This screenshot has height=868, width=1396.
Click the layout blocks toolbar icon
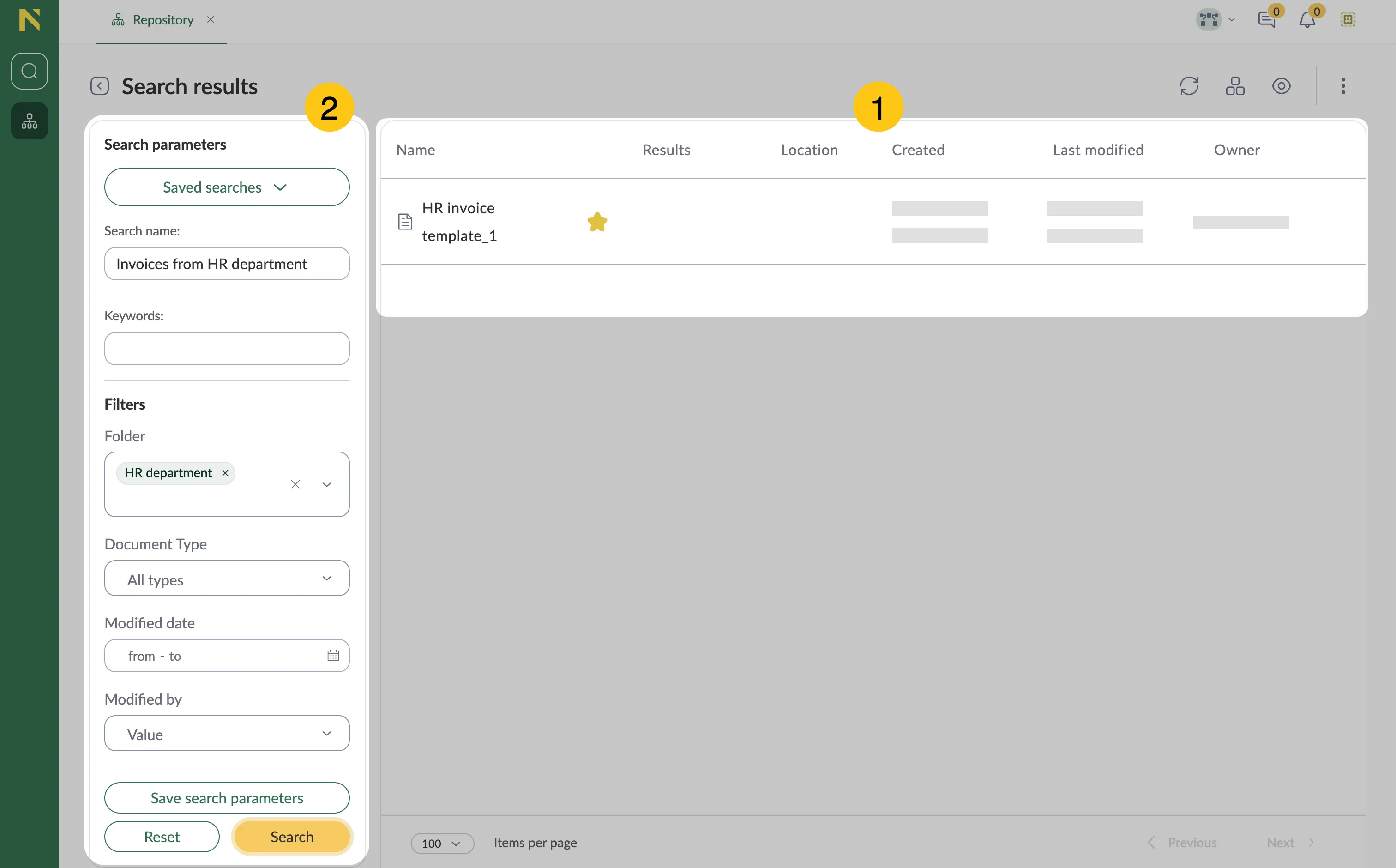tap(1235, 86)
